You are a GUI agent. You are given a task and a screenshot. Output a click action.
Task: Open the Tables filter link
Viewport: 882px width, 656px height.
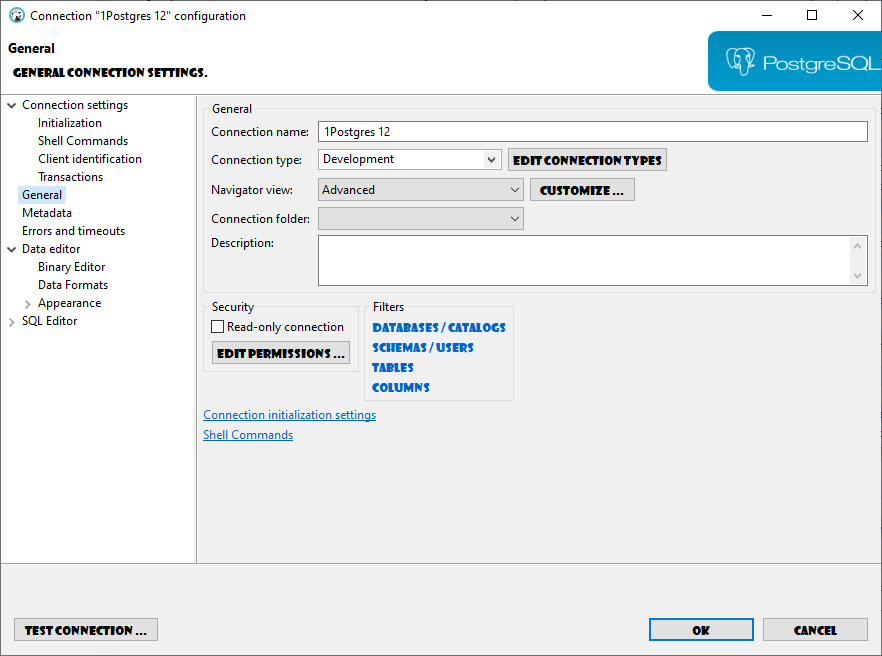[x=393, y=367]
